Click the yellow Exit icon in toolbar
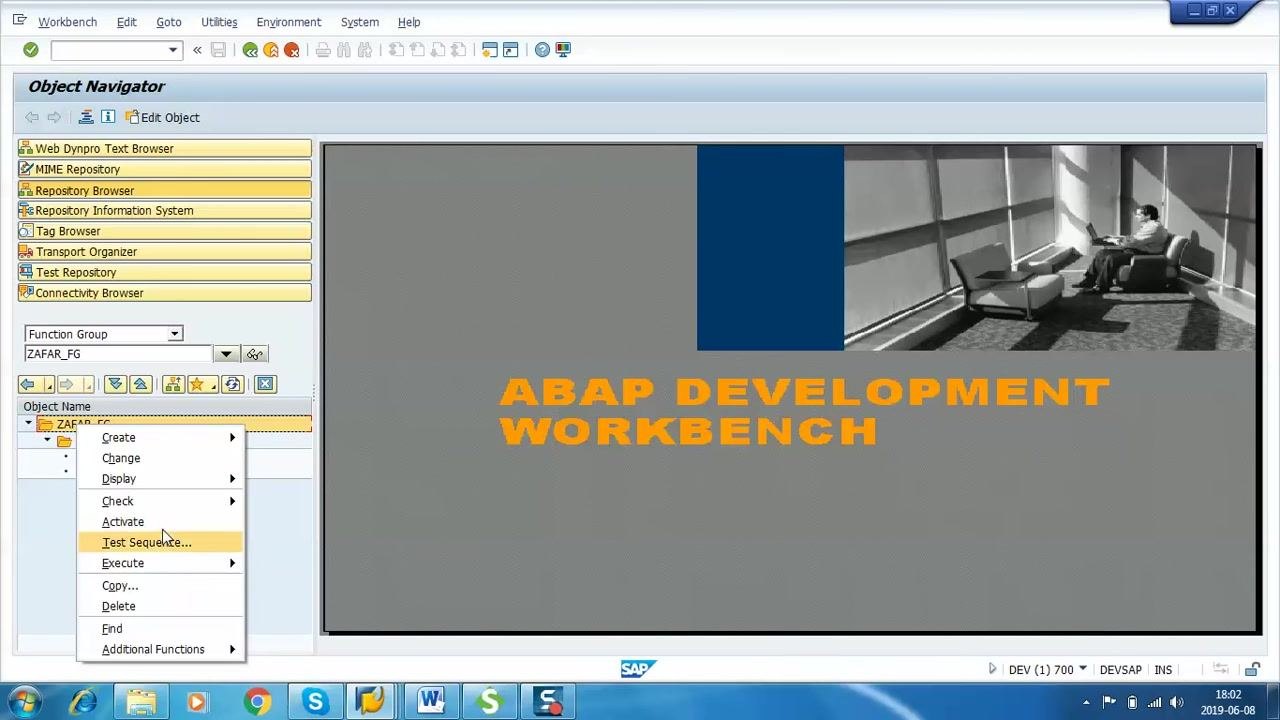This screenshot has width=1280, height=720. click(x=271, y=50)
